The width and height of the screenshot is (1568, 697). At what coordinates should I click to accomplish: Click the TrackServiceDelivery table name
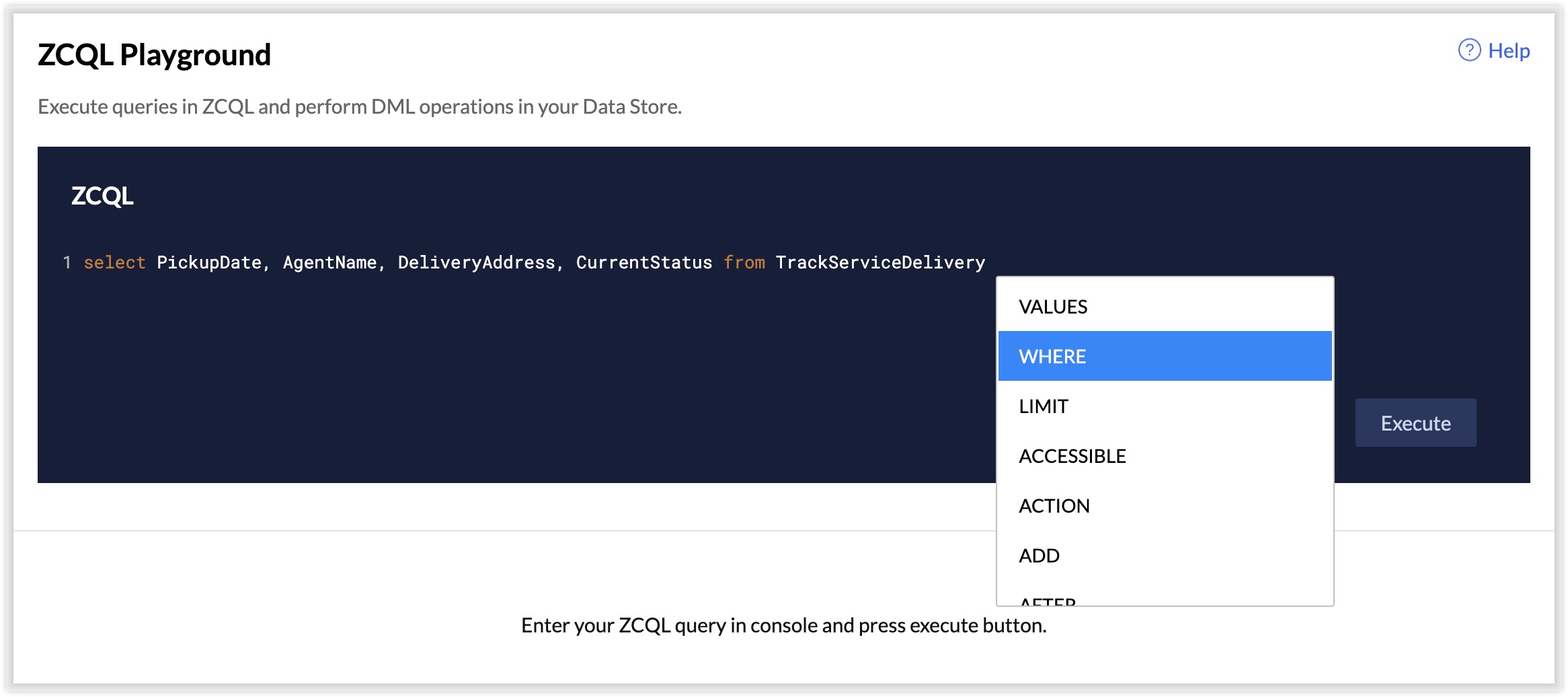[880, 262]
